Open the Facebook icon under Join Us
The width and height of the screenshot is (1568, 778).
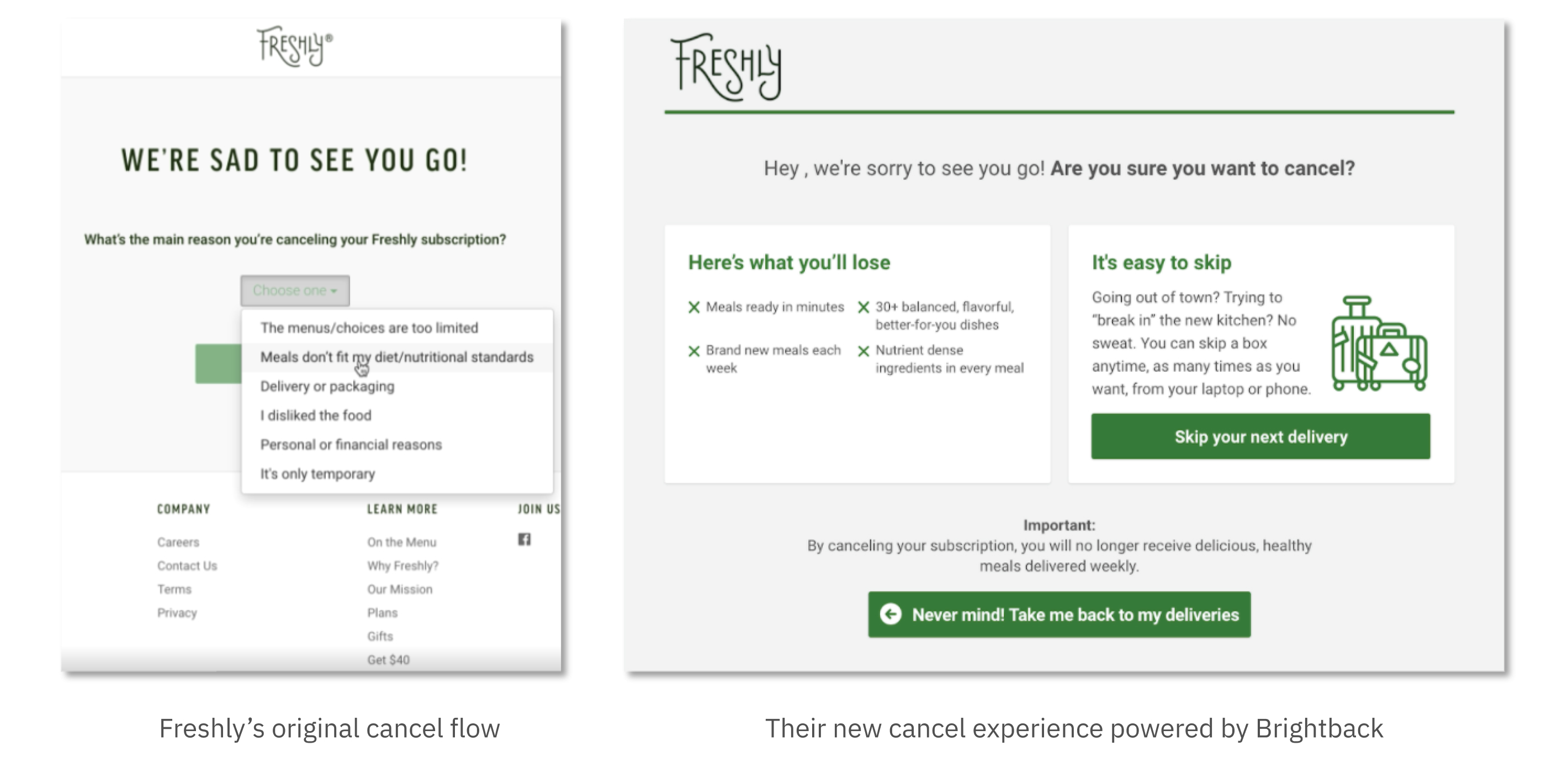click(524, 540)
